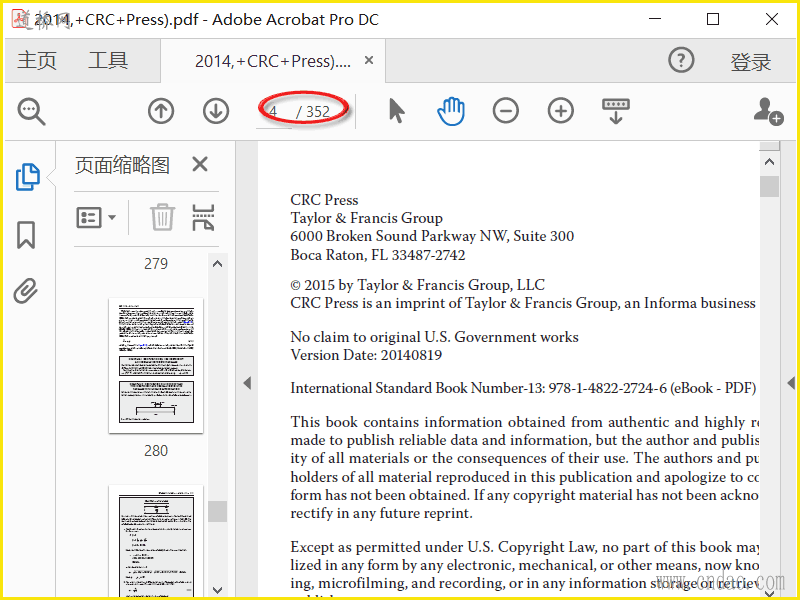Click 'Boca Raton, FL 33487-2742' line
Viewport: 800px width, 600px height.
click(x=378, y=255)
